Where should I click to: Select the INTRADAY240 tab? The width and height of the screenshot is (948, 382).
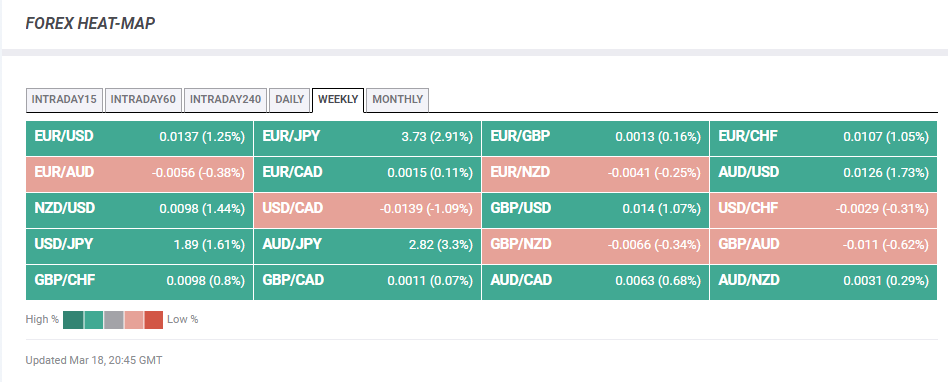pos(226,100)
